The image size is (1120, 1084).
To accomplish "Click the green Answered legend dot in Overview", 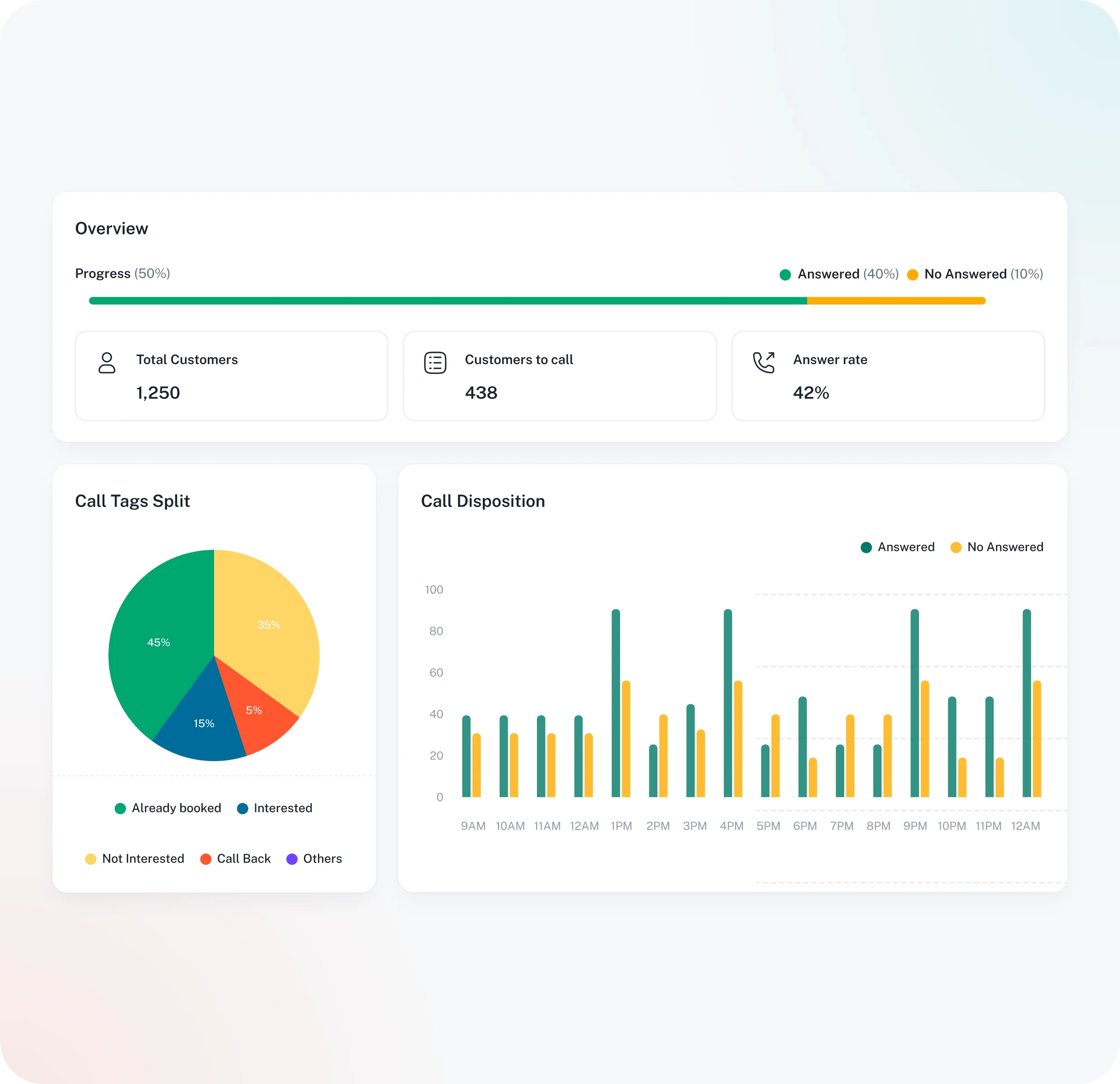I will (785, 274).
